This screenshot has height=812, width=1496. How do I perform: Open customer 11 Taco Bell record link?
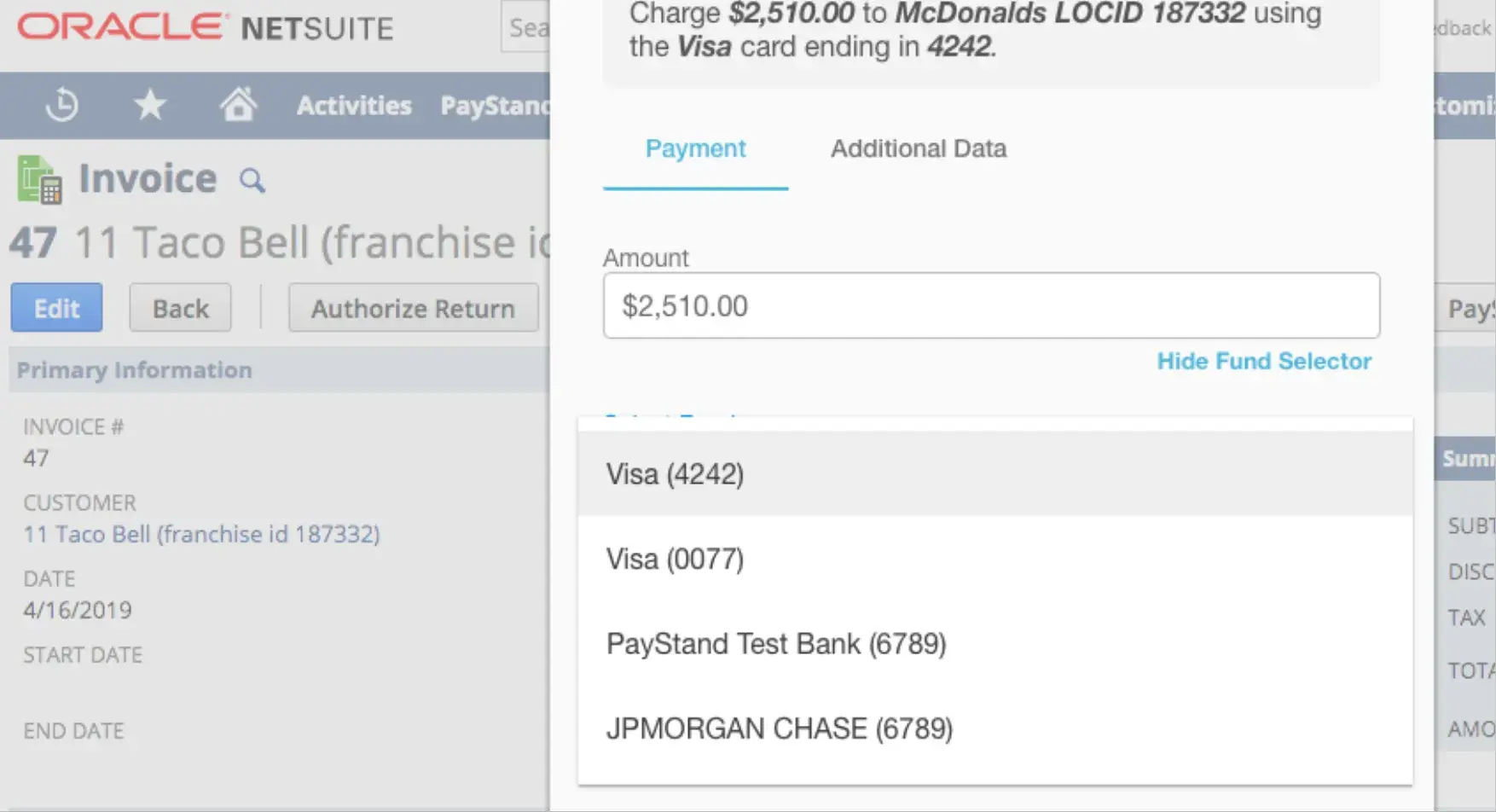pos(200,534)
